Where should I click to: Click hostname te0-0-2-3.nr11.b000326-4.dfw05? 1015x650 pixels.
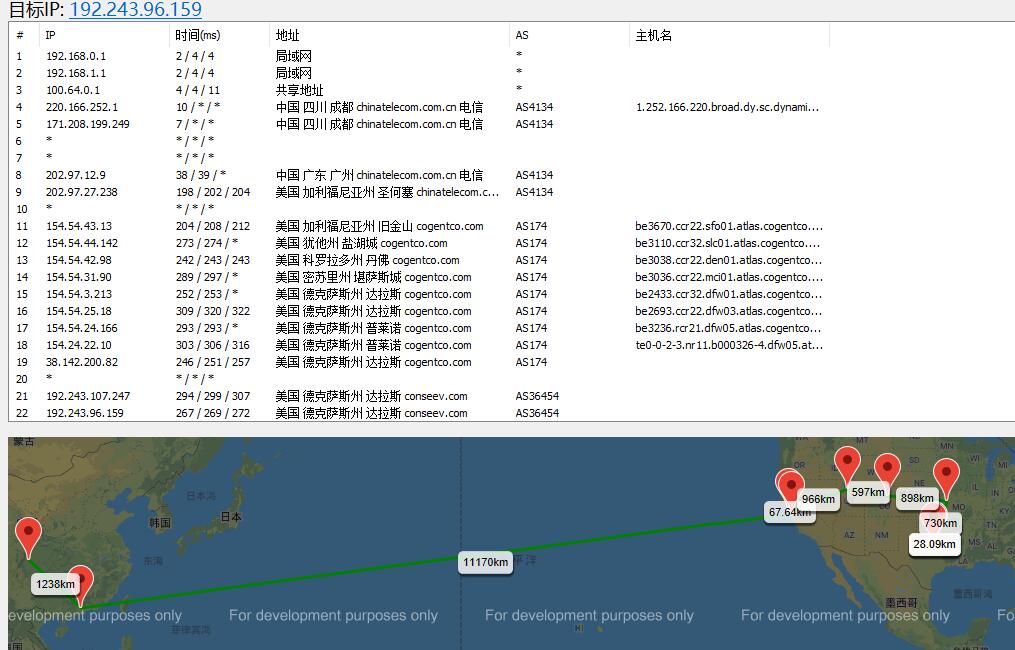pos(729,345)
